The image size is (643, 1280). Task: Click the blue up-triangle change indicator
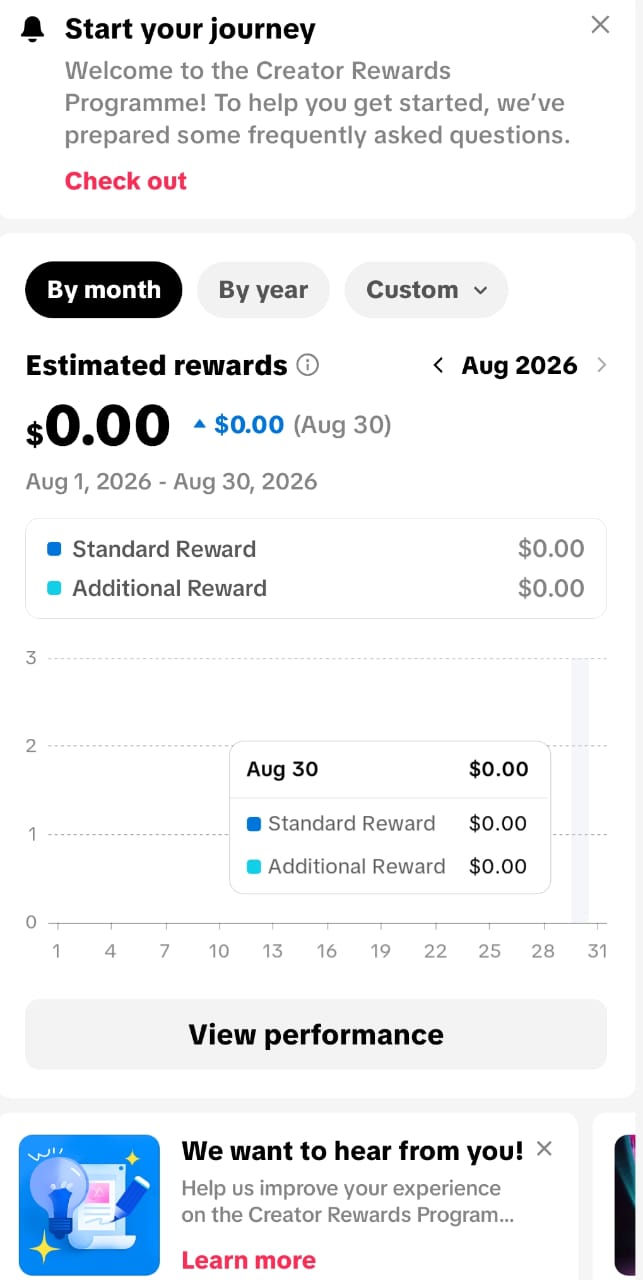tap(199, 425)
